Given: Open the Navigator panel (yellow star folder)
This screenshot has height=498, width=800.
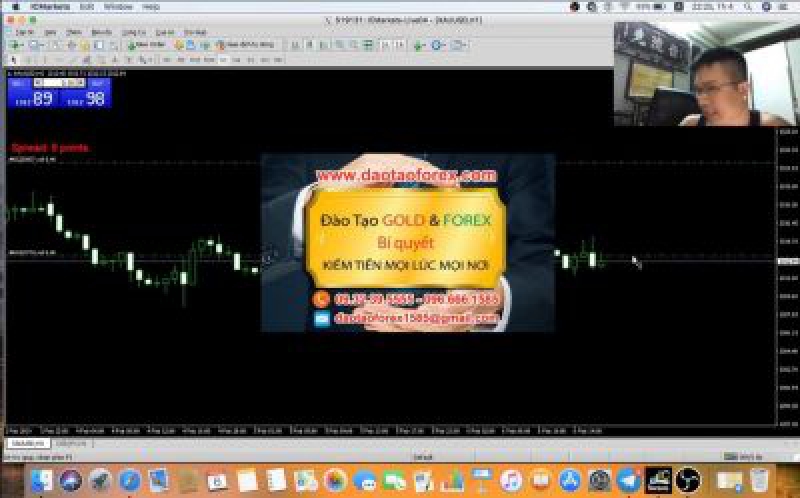Looking at the screenshot, I should point(85,45).
